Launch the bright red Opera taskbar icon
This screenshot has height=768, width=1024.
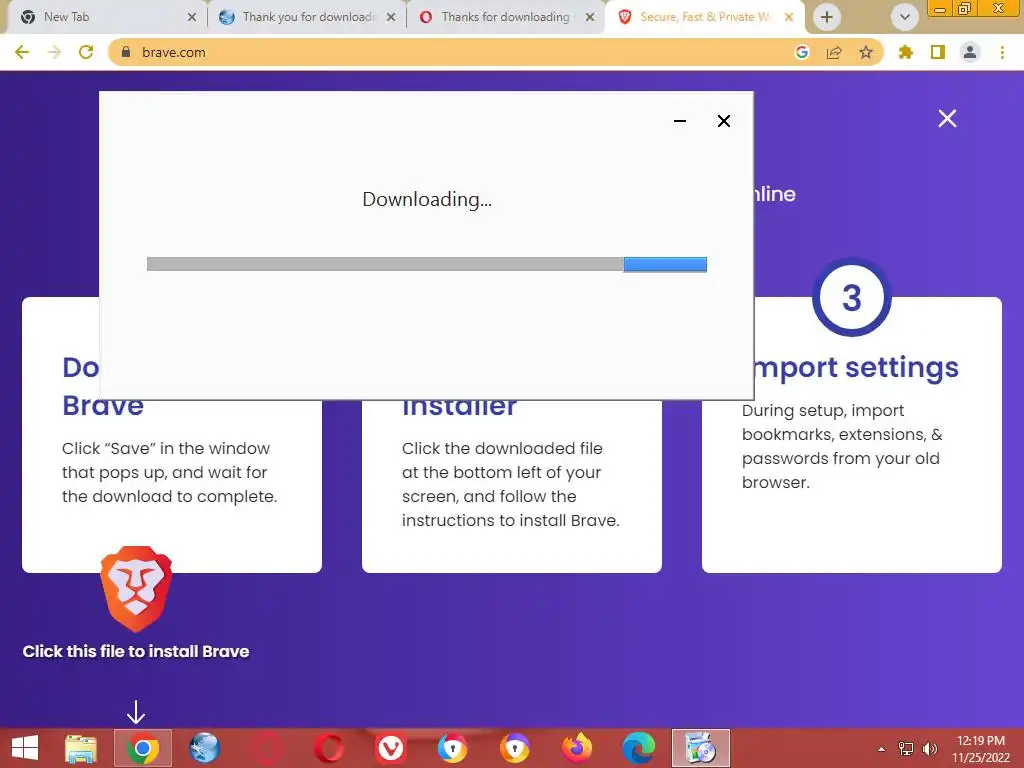(328, 748)
